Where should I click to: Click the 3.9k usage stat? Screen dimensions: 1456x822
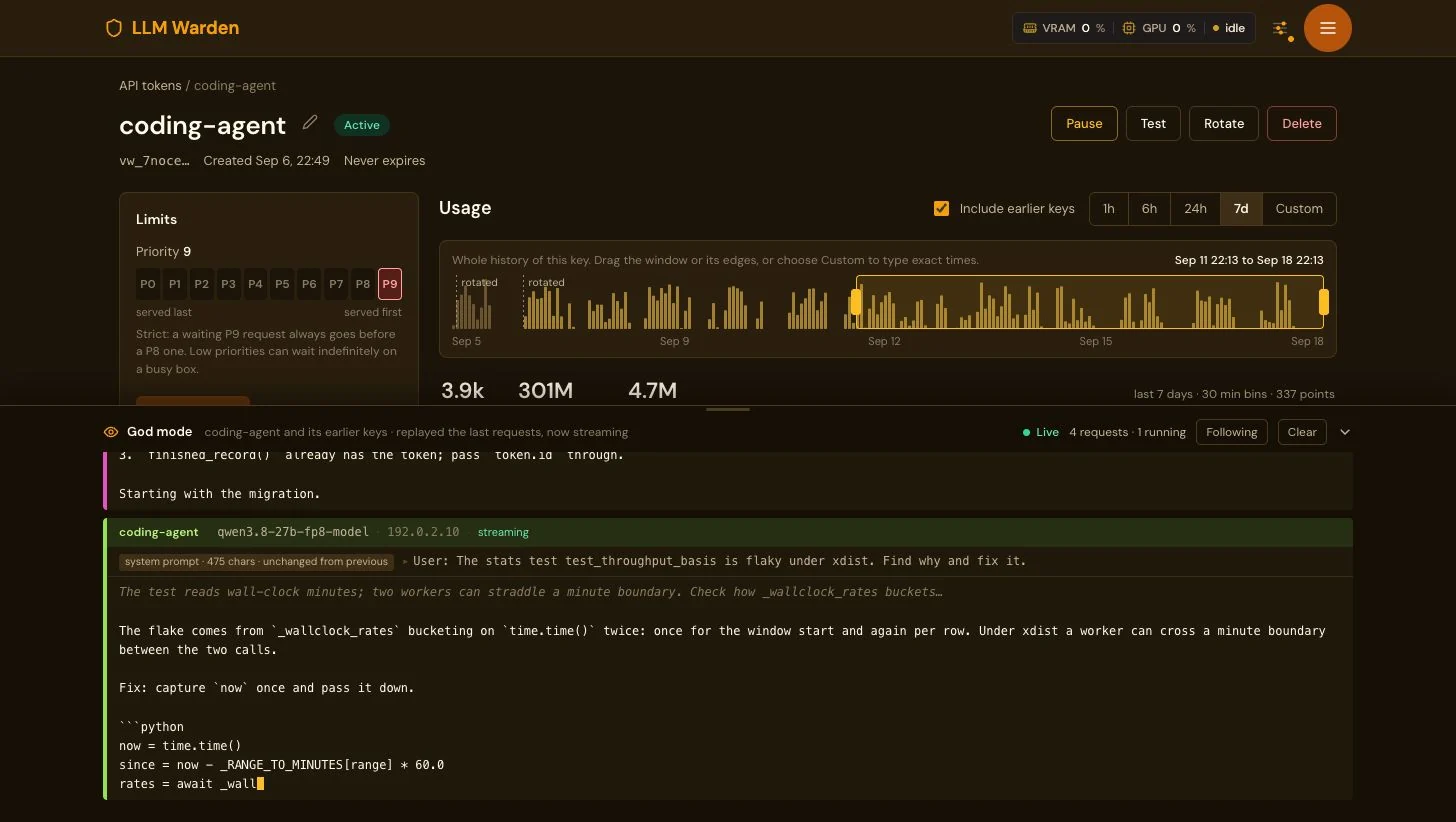pos(463,391)
